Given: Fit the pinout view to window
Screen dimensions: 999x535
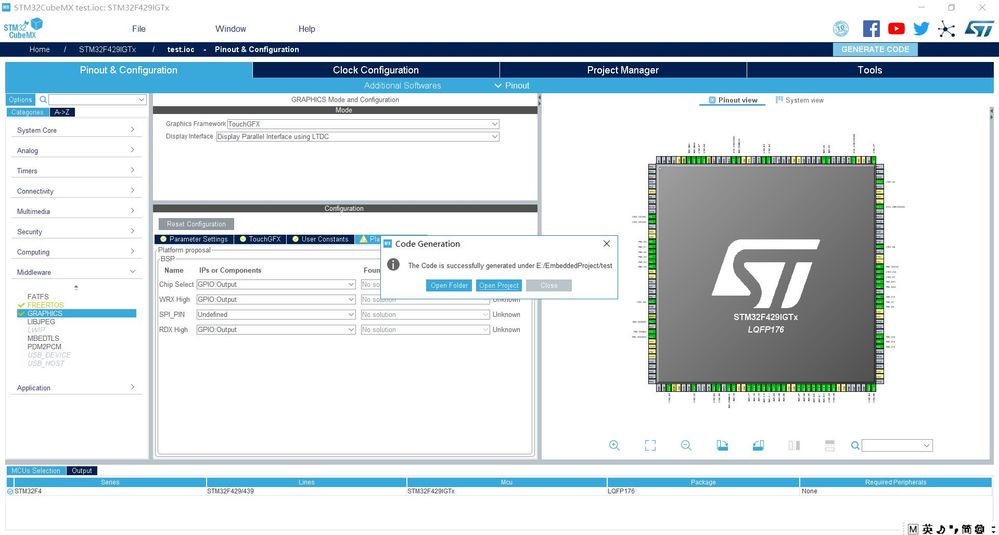Looking at the screenshot, I should tap(650, 445).
